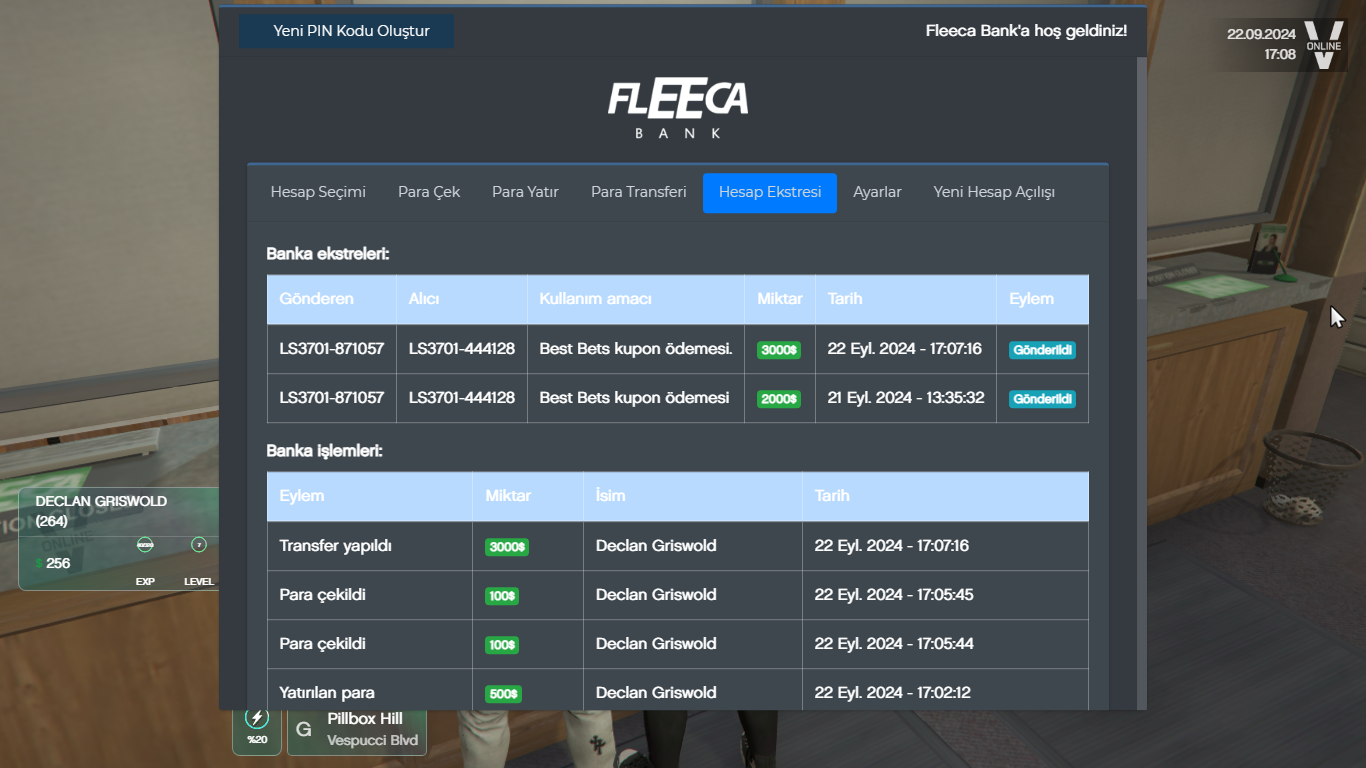This screenshot has width=1366, height=768.
Task: Click the 3000$ badge in Banka ekstreleri
Action: [779, 350]
